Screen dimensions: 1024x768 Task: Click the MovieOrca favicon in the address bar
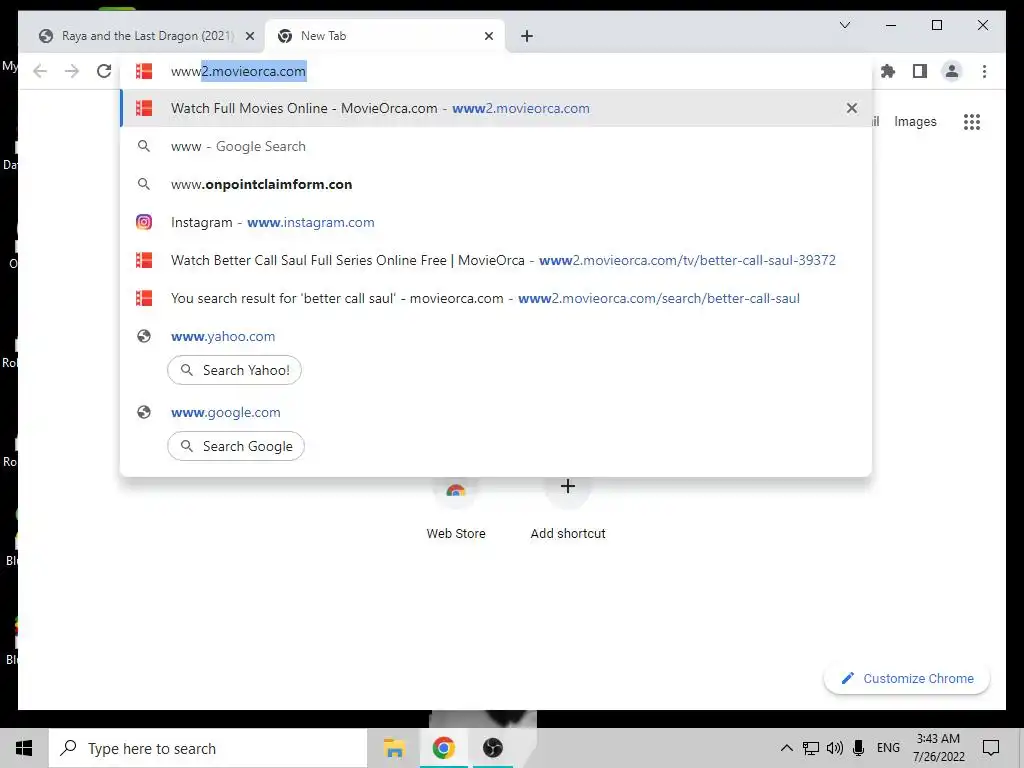coord(144,71)
